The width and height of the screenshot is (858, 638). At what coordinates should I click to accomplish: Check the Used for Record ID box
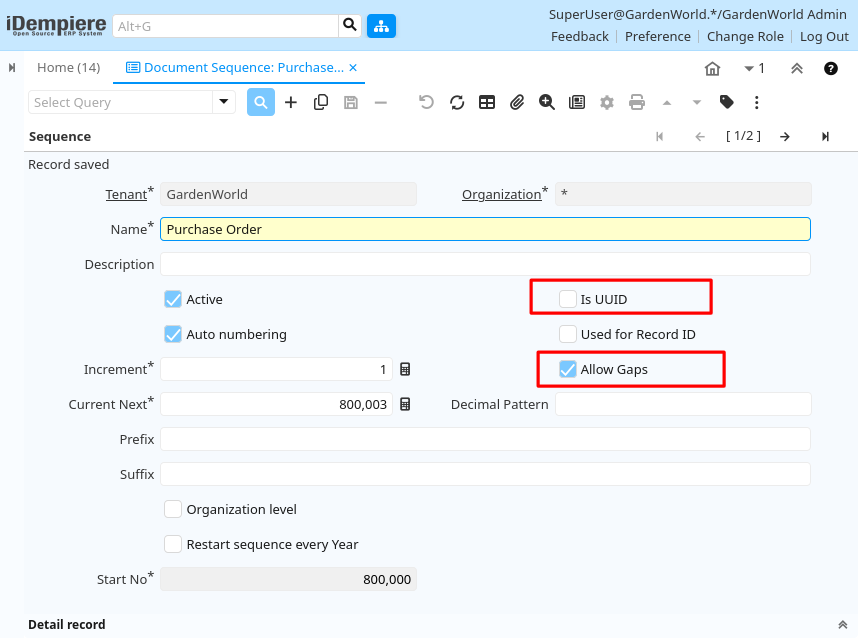pyautogui.click(x=567, y=334)
